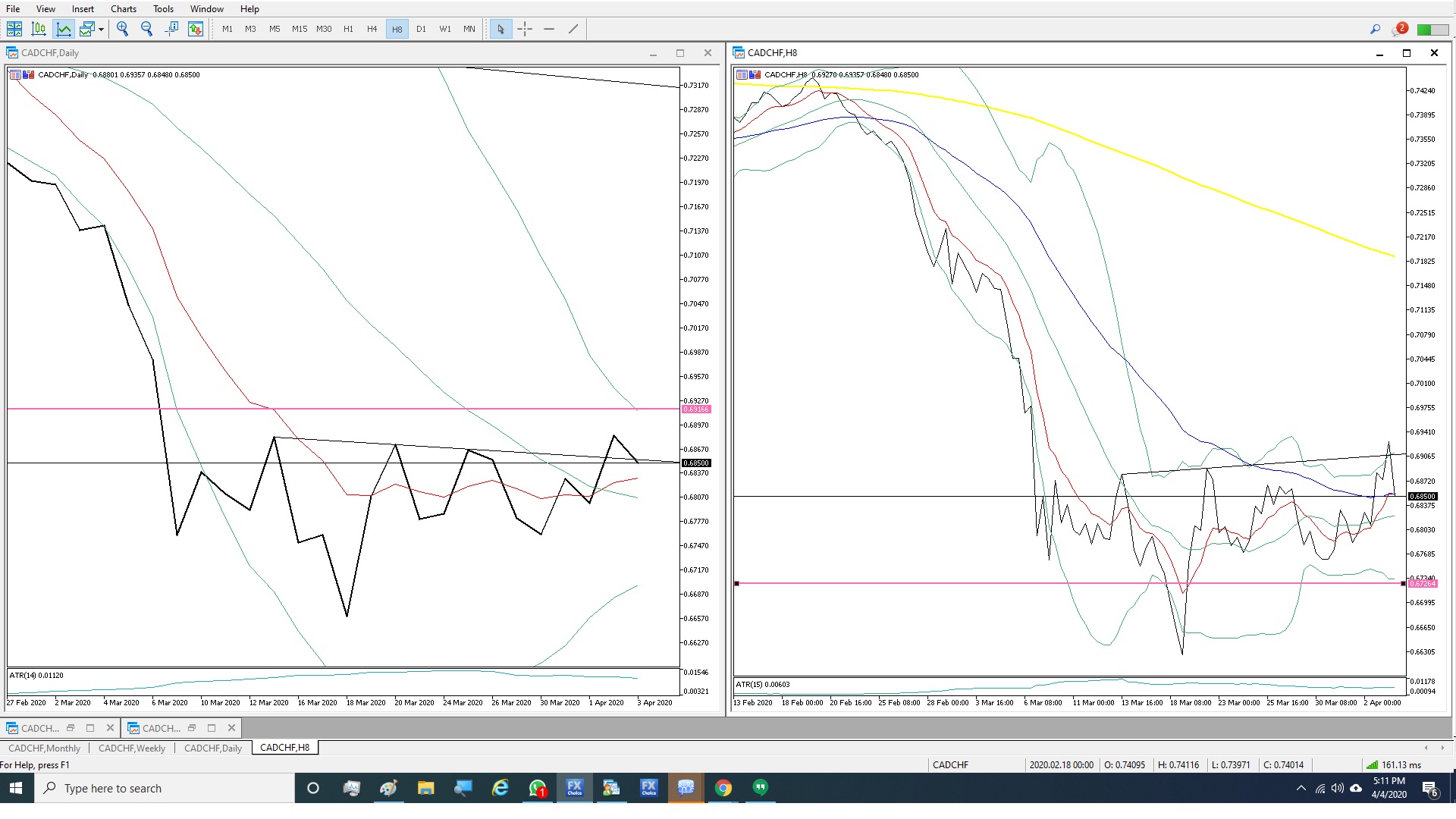Open Google Chrome from the taskbar
Image resolution: width=1456 pixels, height=819 pixels.
(723, 789)
